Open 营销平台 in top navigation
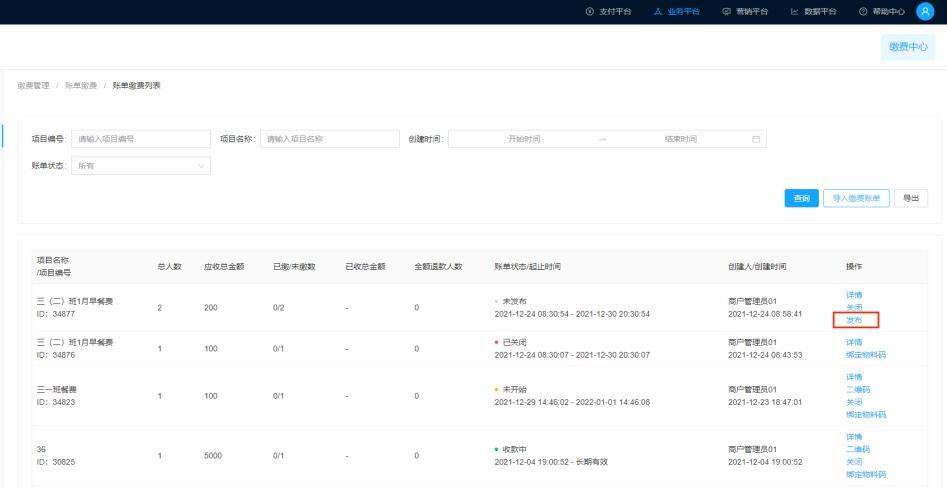This screenshot has height=488, width=947. pyautogui.click(x=745, y=11)
